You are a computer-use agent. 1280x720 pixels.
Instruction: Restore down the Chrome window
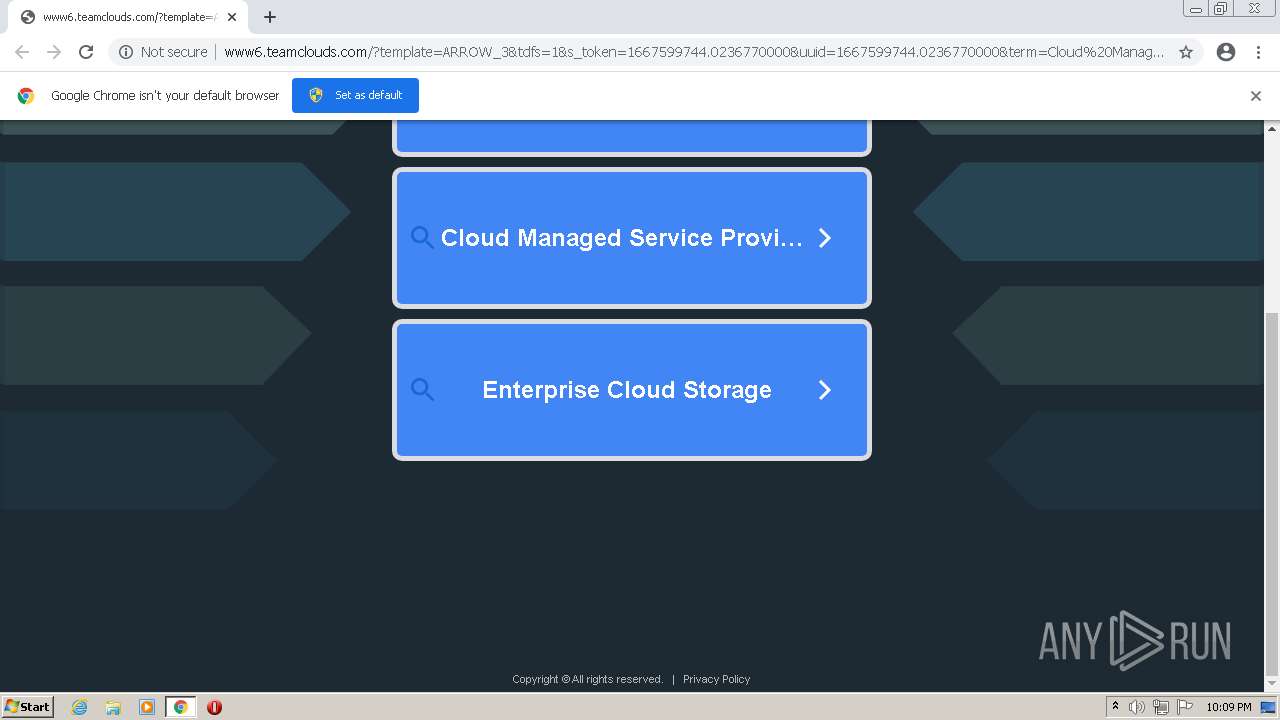(1221, 9)
